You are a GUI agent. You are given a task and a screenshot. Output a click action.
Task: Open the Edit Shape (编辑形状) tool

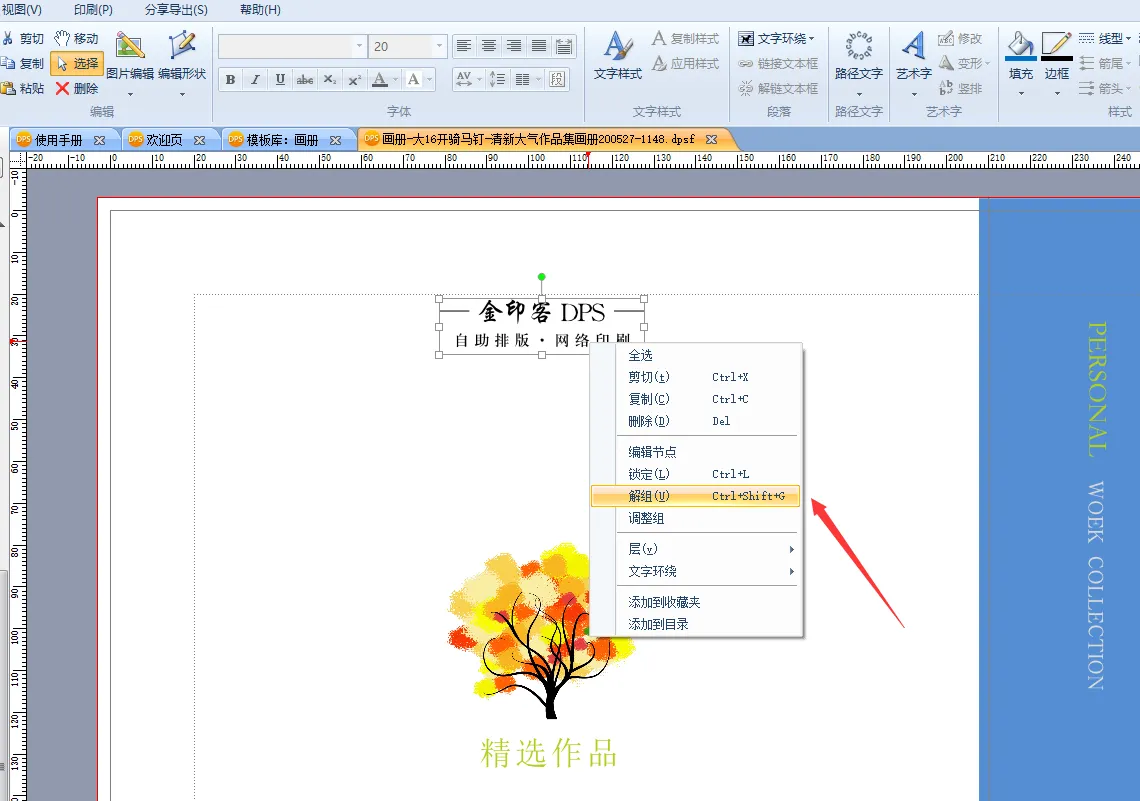(182, 64)
